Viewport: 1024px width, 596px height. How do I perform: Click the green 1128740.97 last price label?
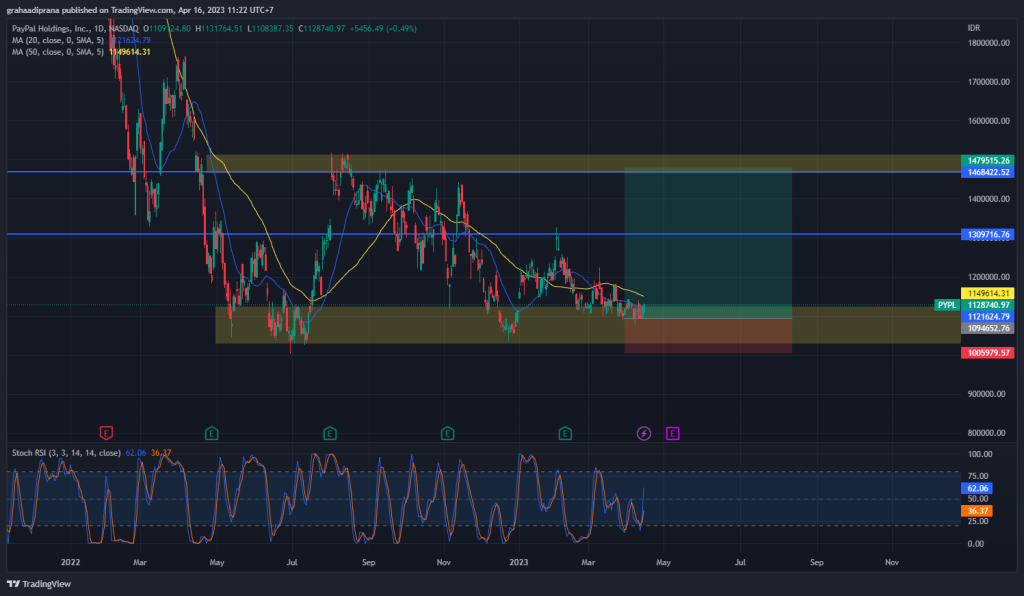[x=987, y=305]
